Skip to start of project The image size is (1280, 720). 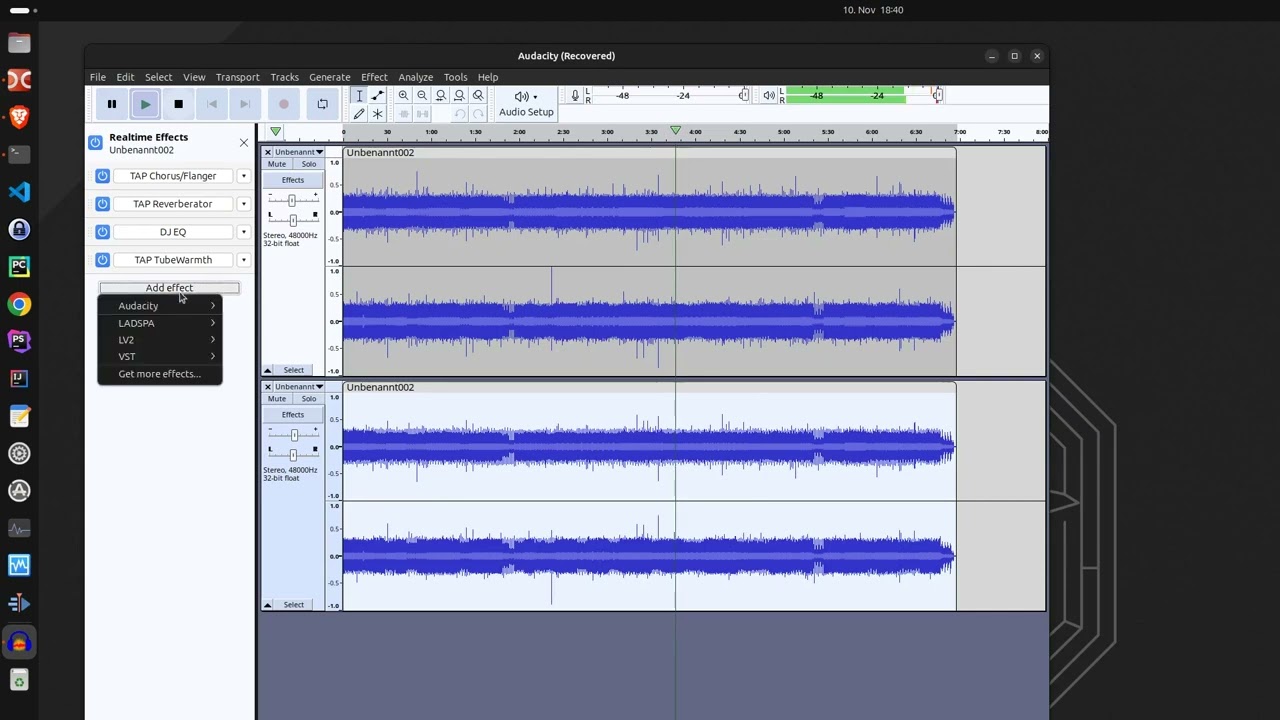(x=212, y=104)
